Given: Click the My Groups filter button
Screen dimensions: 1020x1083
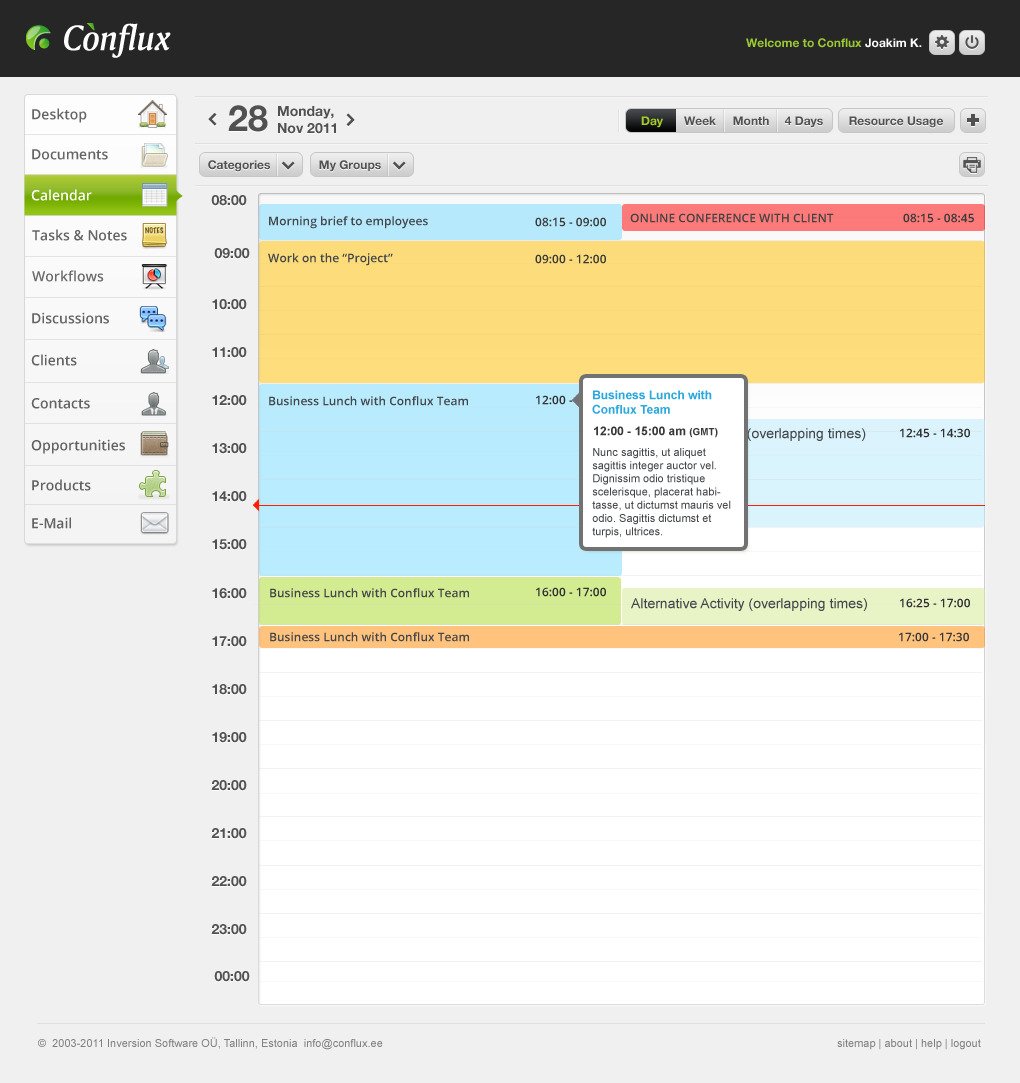Looking at the screenshot, I should point(349,164).
